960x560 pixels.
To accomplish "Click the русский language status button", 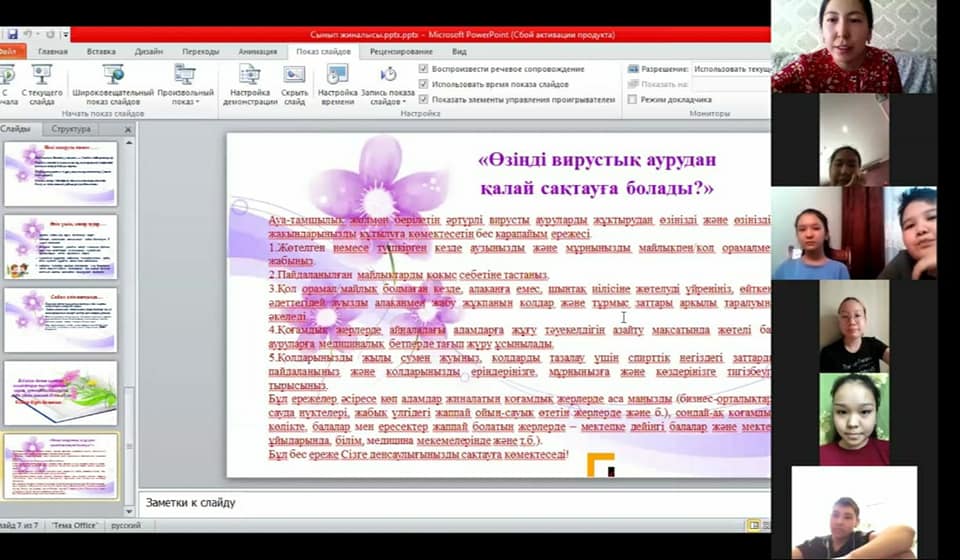I will 125,525.
